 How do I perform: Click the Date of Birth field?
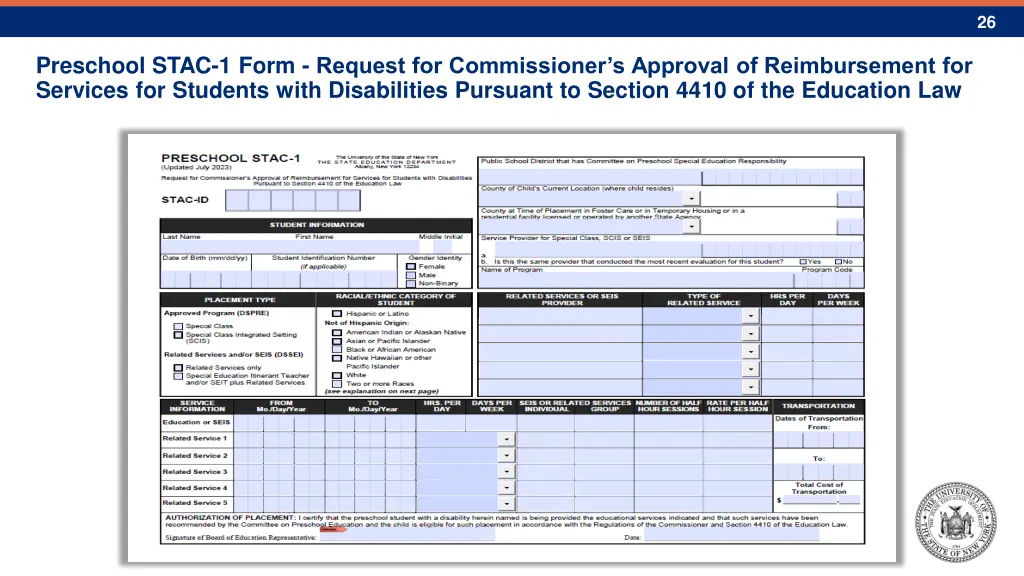pos(206,280)
